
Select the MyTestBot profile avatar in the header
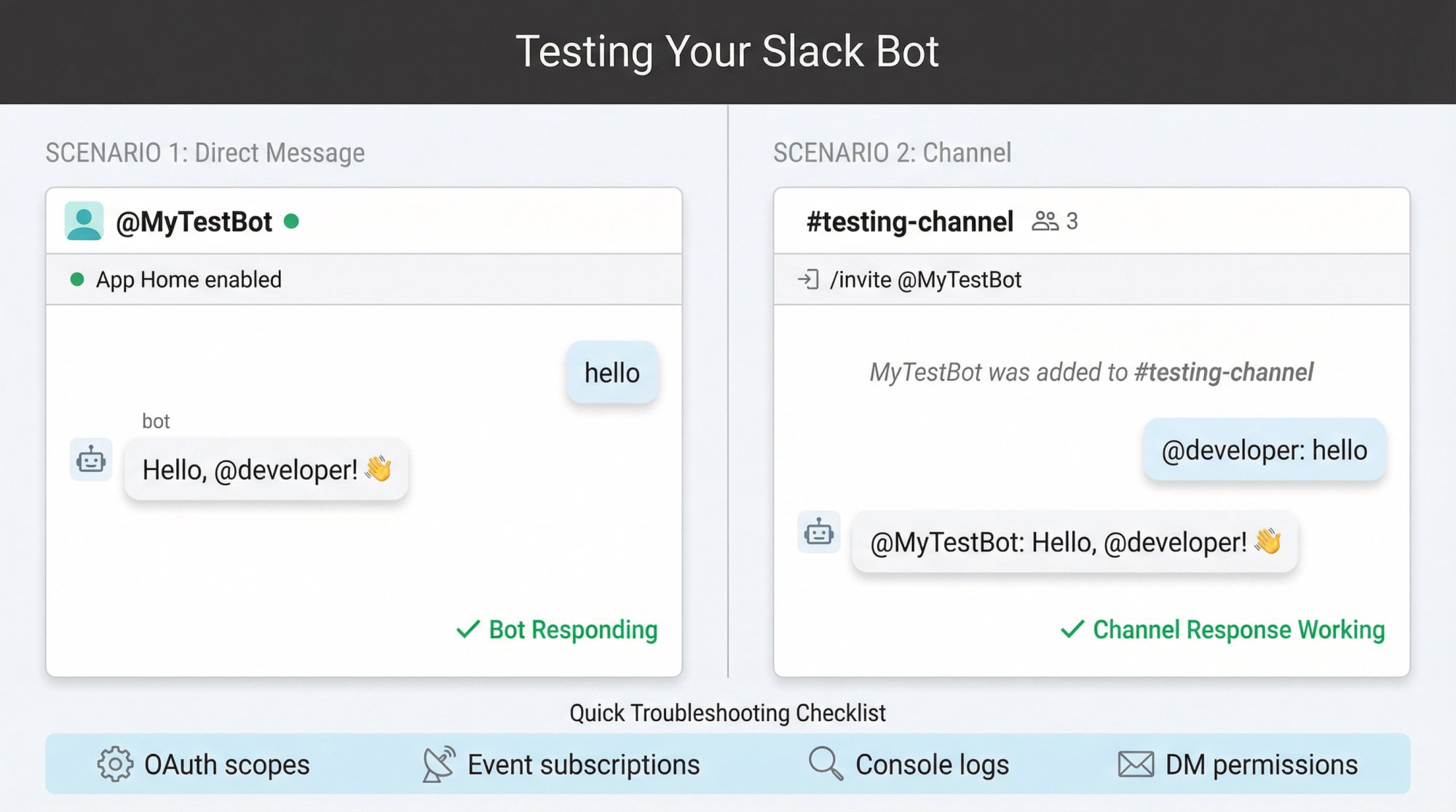click(x=86, y=220)
